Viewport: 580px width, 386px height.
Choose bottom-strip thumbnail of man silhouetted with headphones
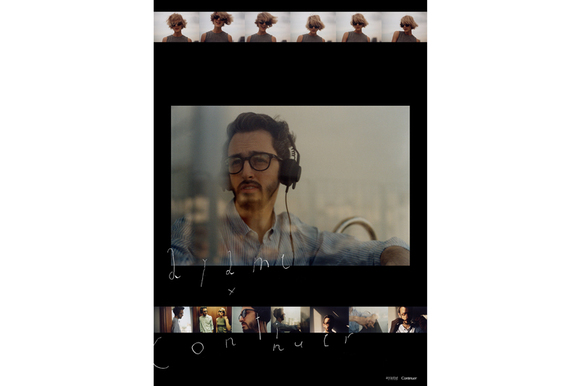(x=290, y=319)
